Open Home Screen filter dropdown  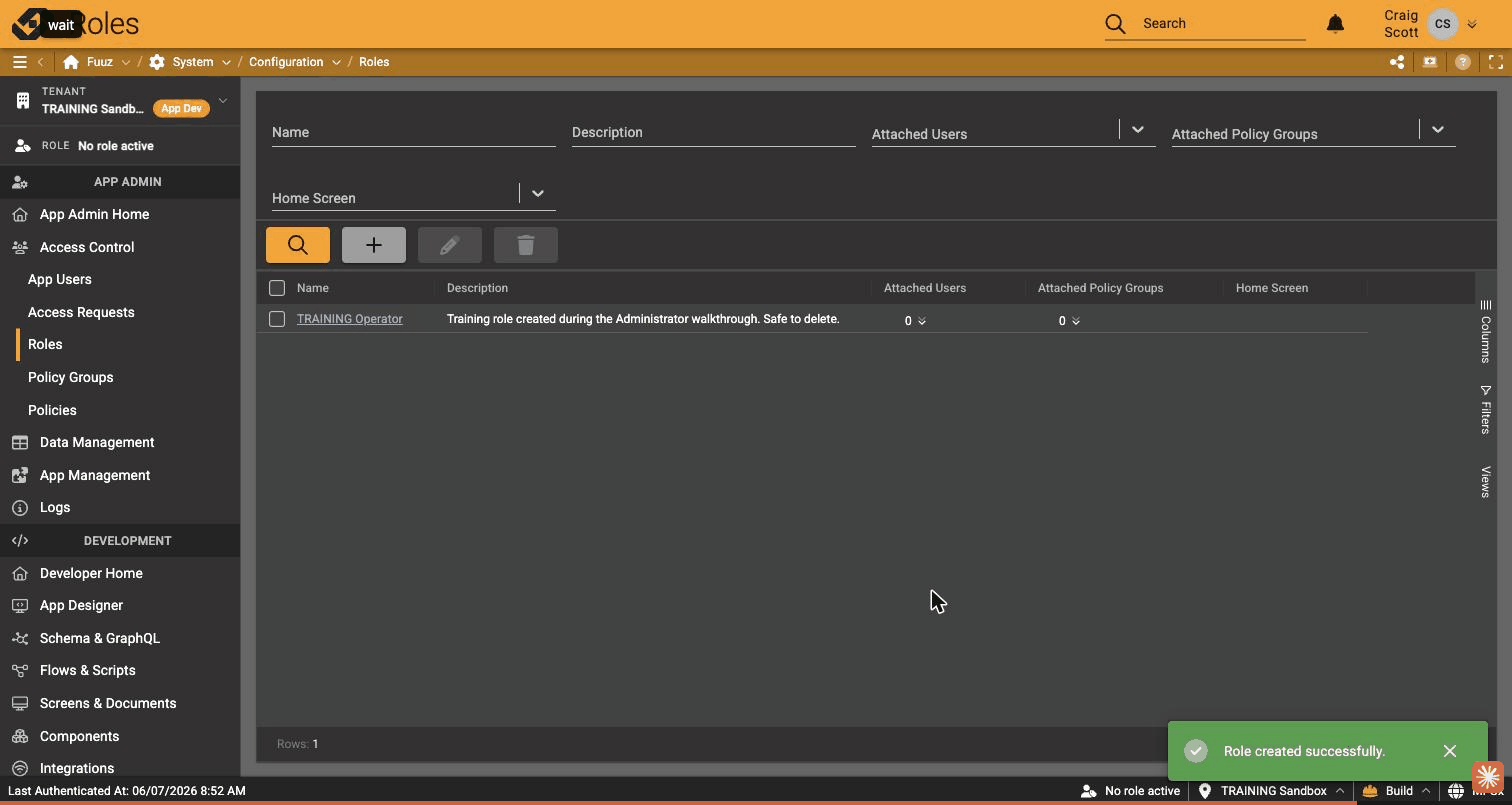point(537,194)
